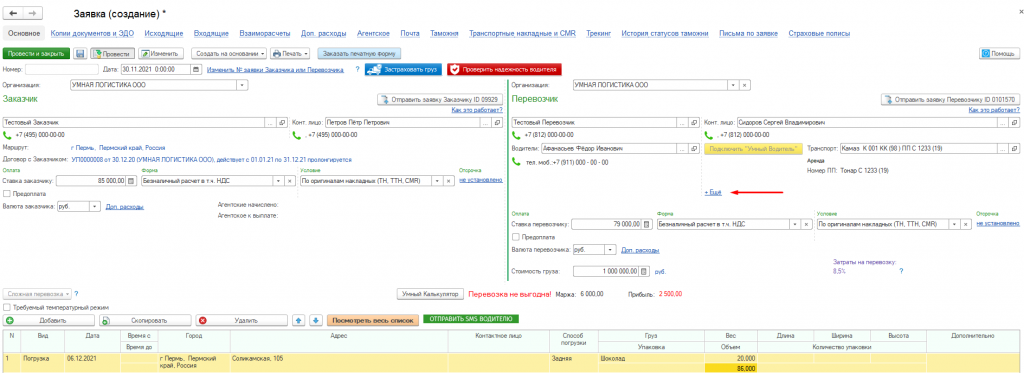
Task: Call contact Петров phone via green handset
Action: pos(296,135)
